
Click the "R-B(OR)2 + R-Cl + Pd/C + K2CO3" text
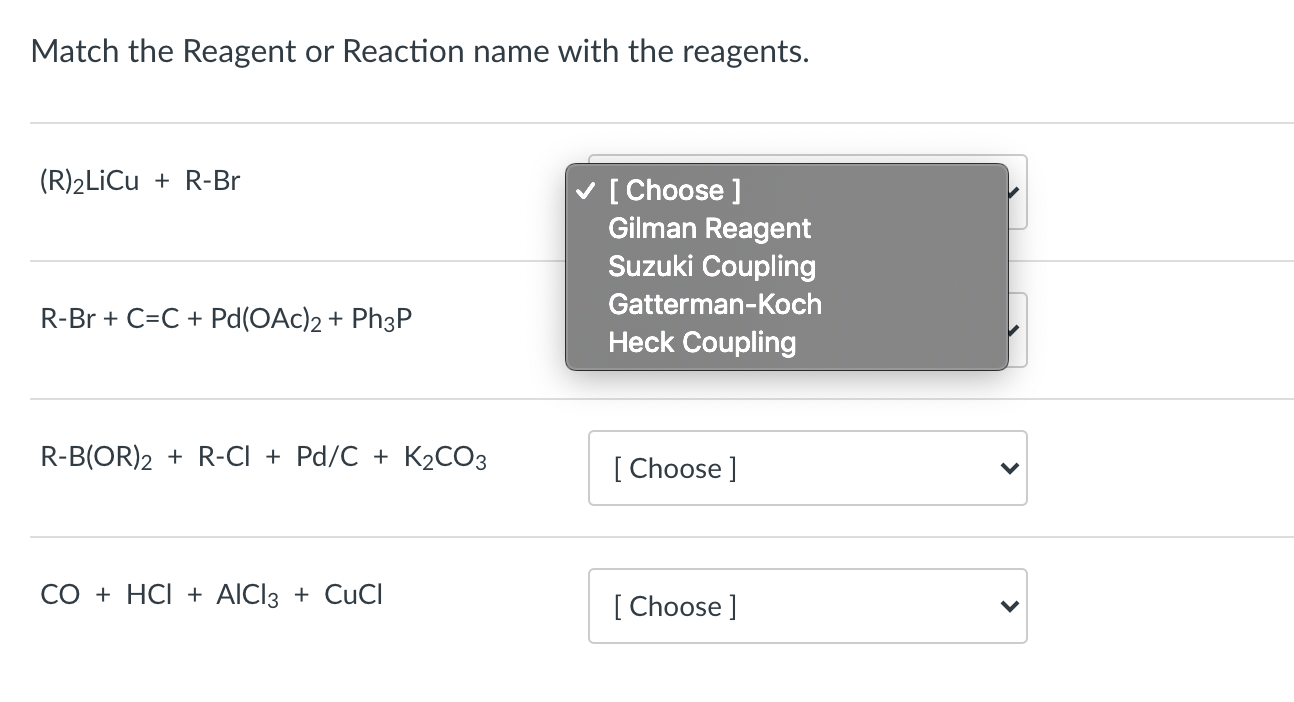tap(263, 458)
